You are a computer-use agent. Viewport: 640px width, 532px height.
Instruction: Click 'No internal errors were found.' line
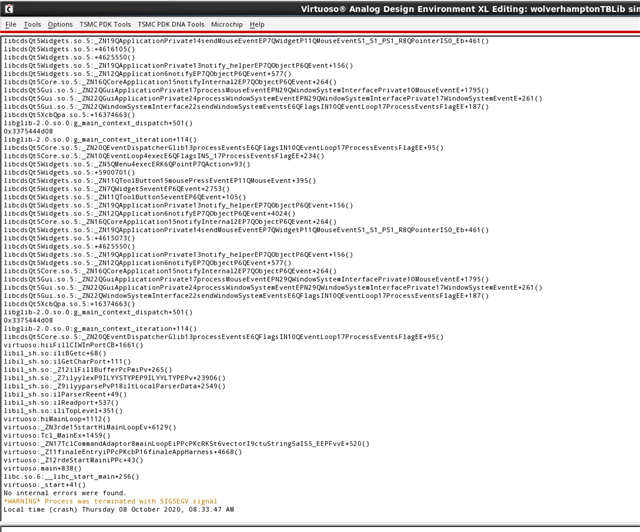[x=65, y=493]
